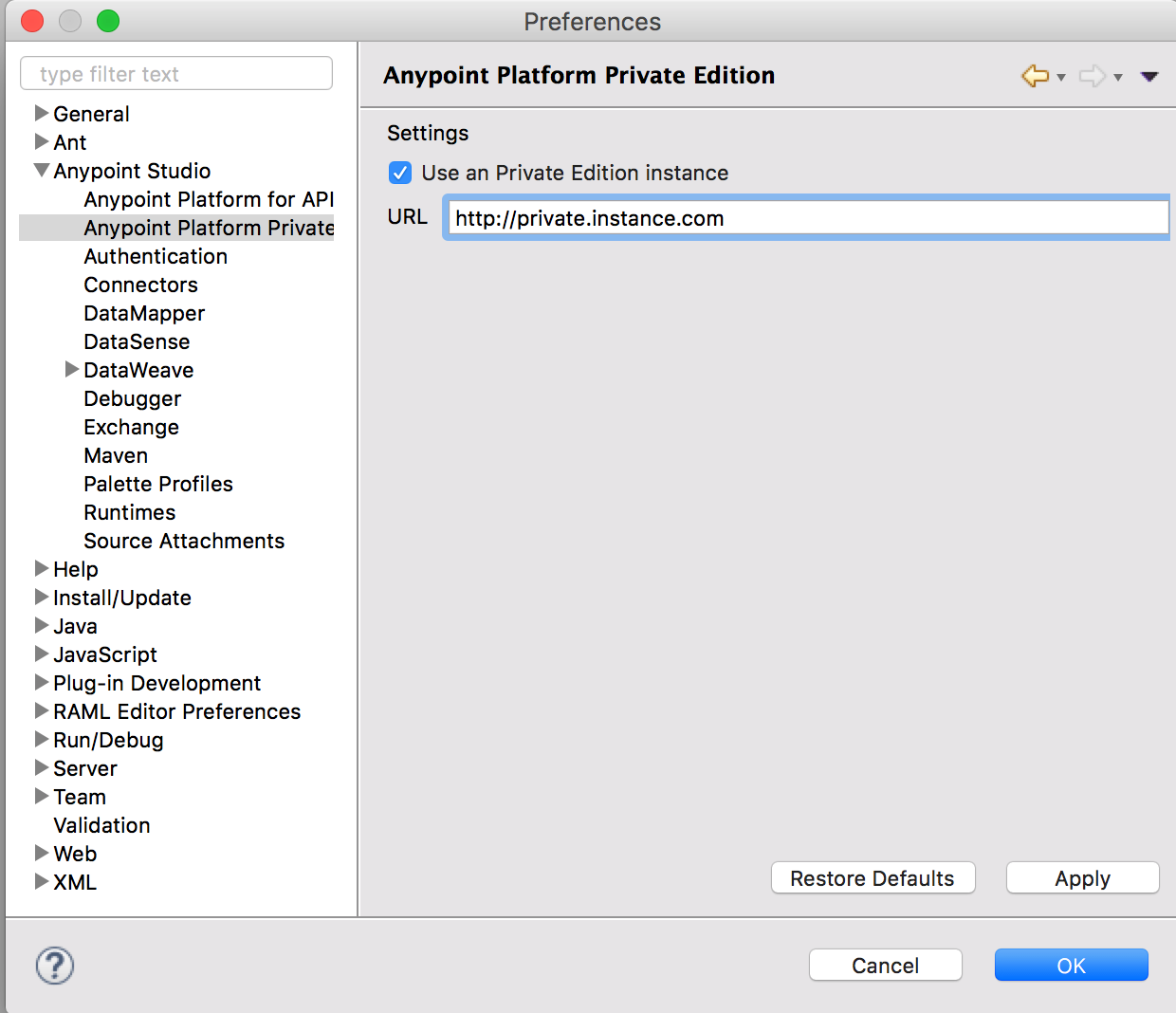Select the Runtimes preferences entry
This screenshot has height=1013, width=1176.
click(x=129, y=512)
